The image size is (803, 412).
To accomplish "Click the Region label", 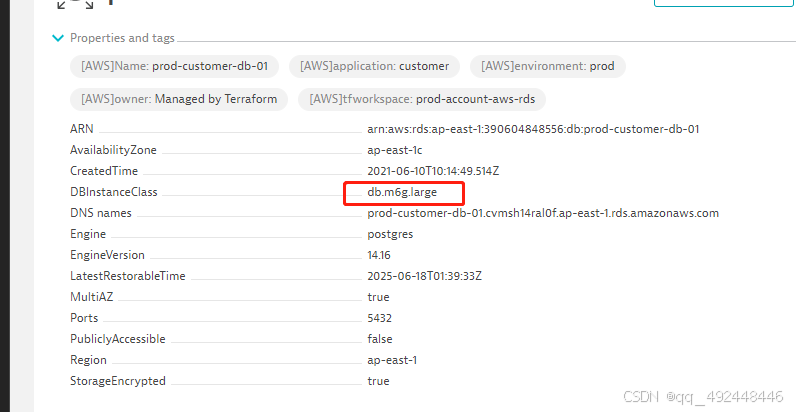I will (x=88, y=360).
